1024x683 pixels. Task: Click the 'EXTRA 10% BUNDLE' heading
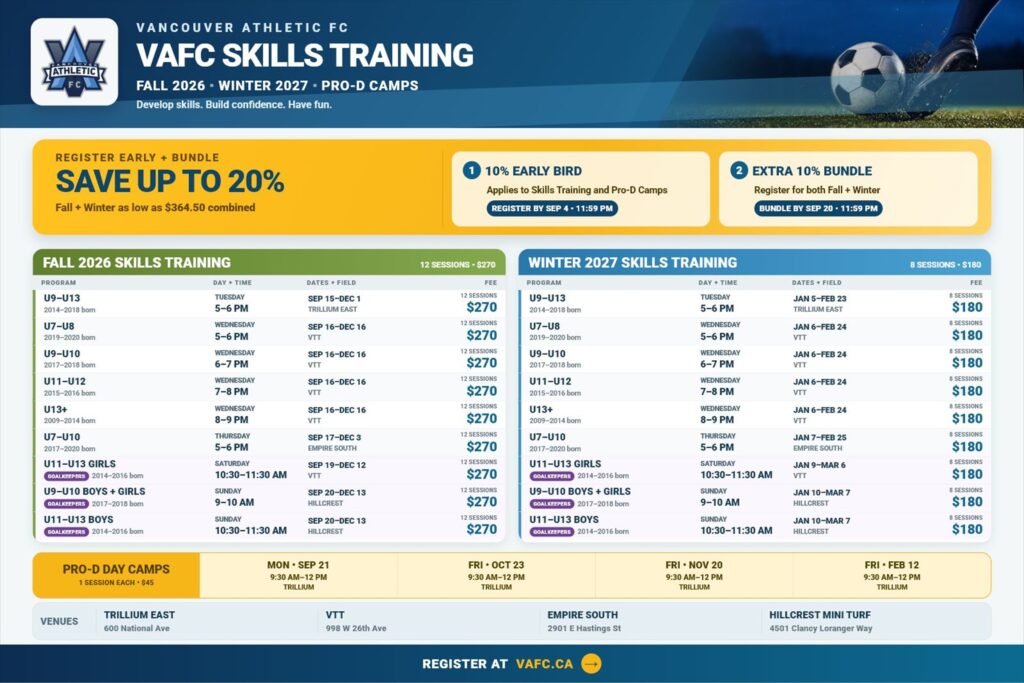pyautogui.click(x=812, y=171)
